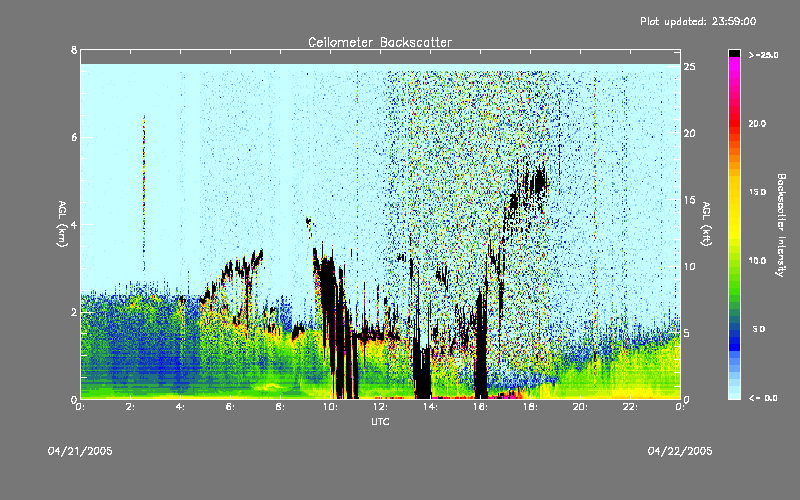800x500 pixels.
Task: Click the 15.0 colorbar label
Action: [757, 192]
